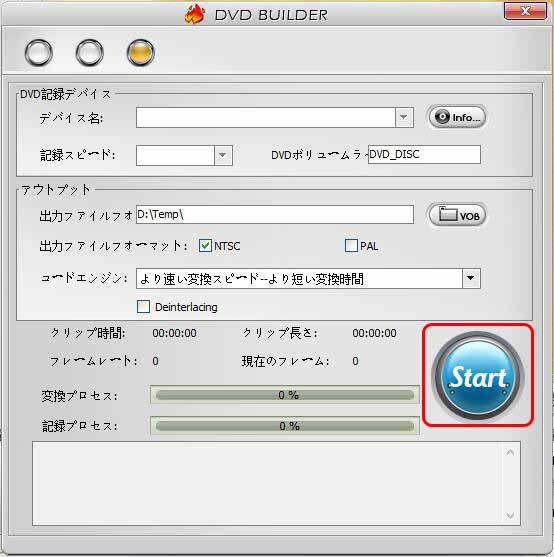Click log box scroll down arrow

(510, 515)
